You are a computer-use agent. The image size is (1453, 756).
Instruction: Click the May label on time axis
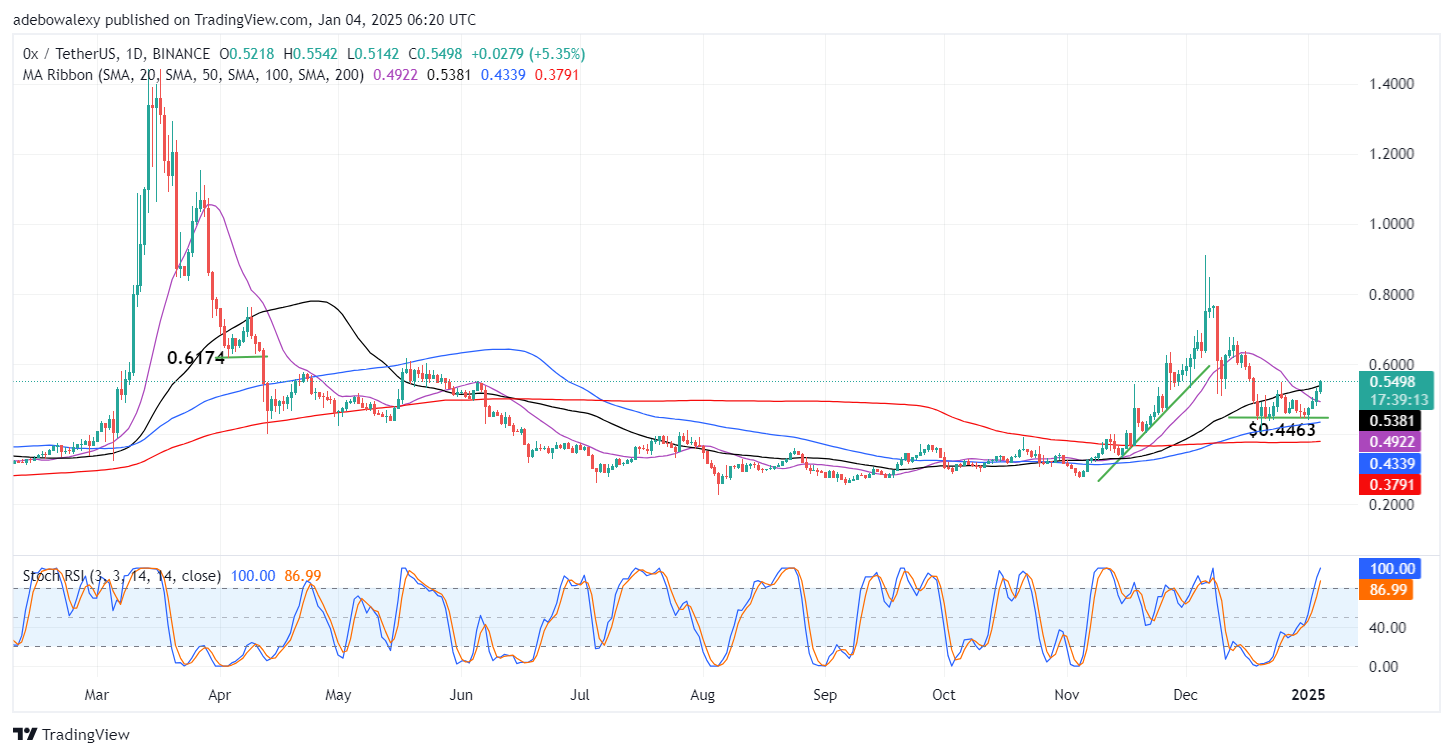click(339, 694)
